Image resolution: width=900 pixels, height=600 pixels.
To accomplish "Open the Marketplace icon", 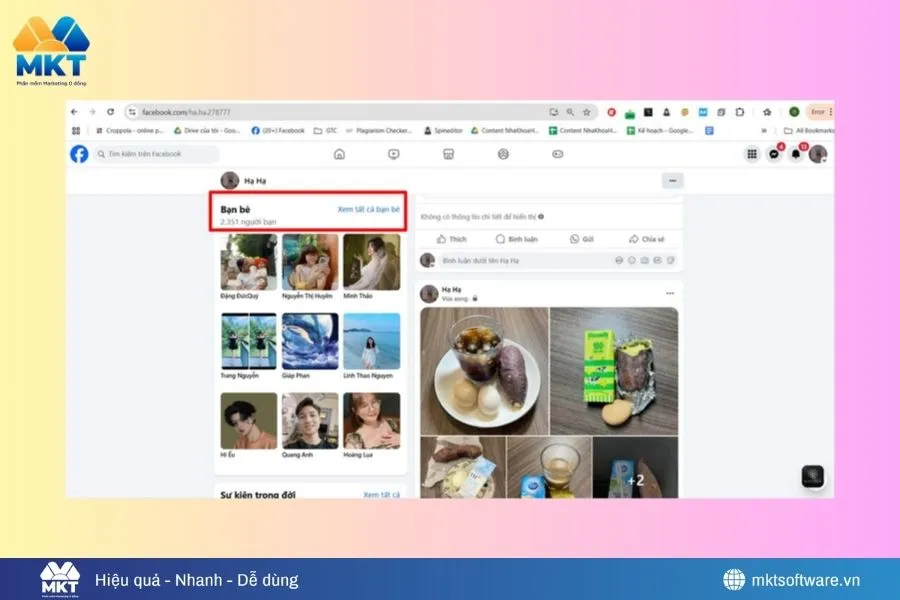I will click(x=448, y=155).
